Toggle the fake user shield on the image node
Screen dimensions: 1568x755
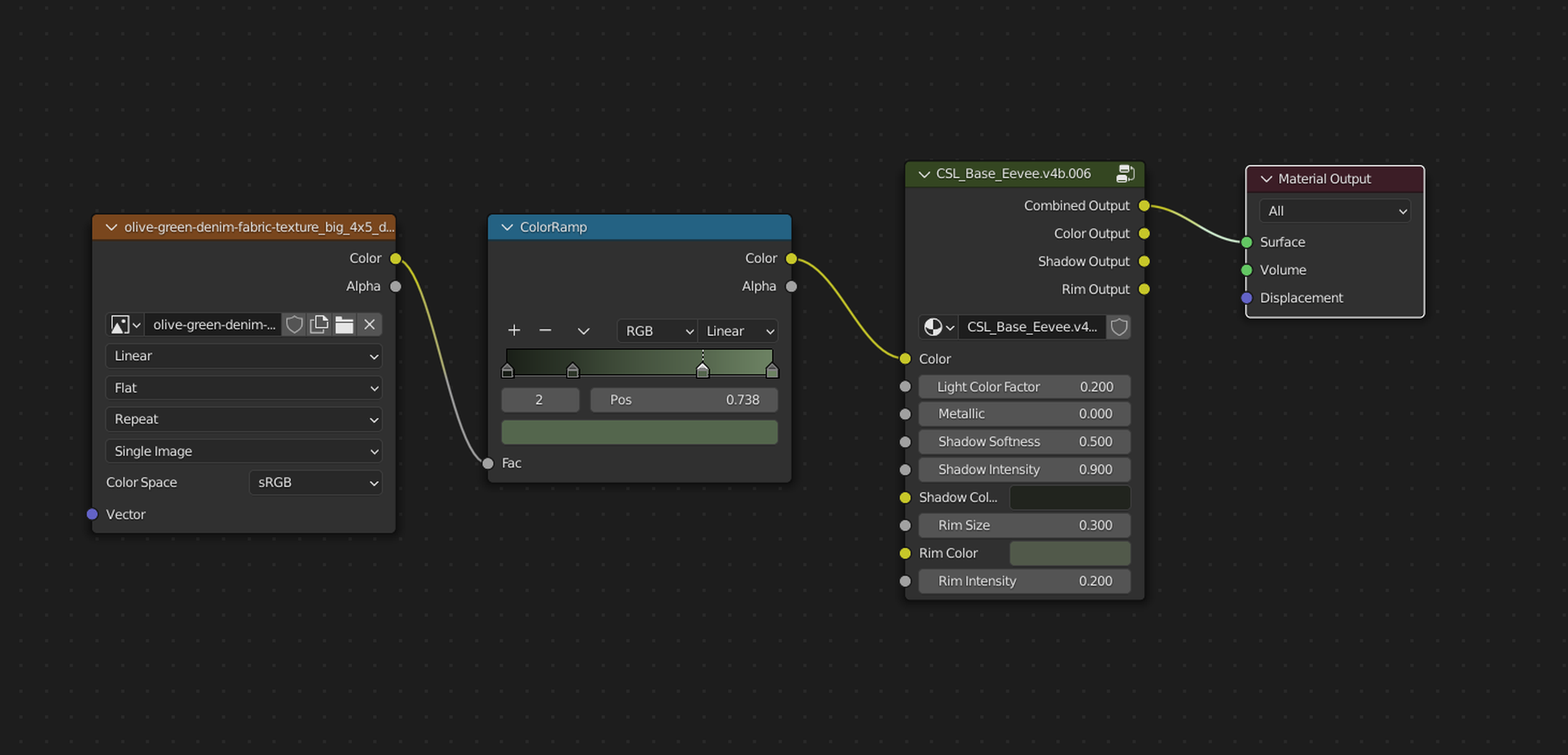294,324
